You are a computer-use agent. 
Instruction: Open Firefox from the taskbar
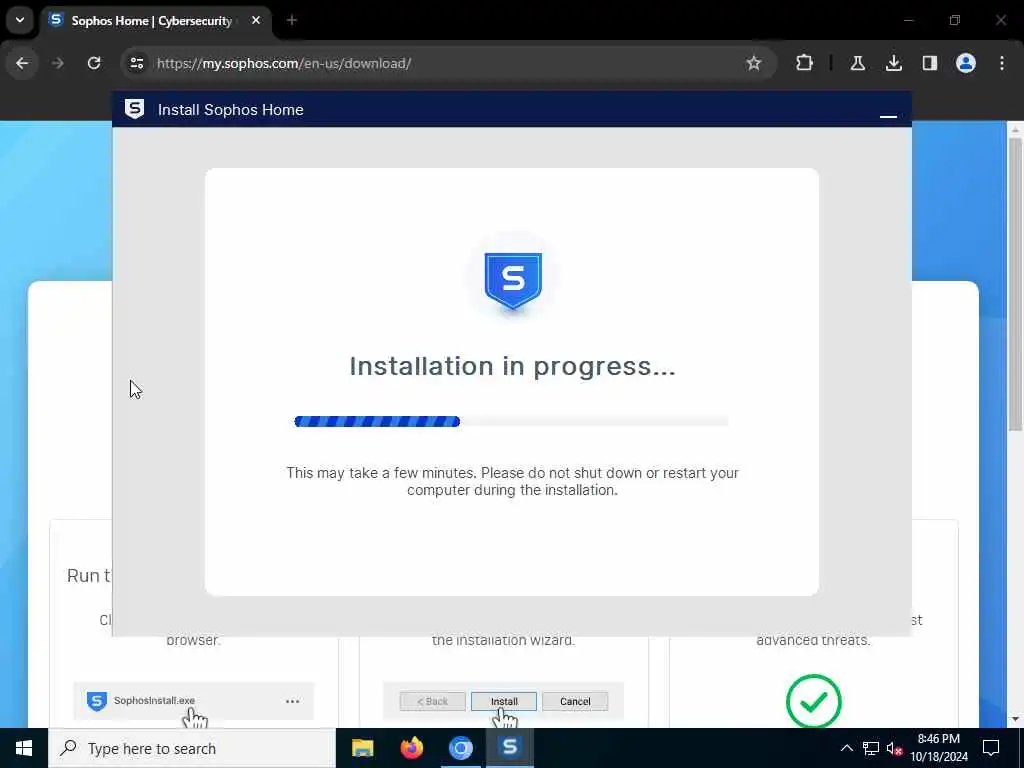tap(411, 748)
